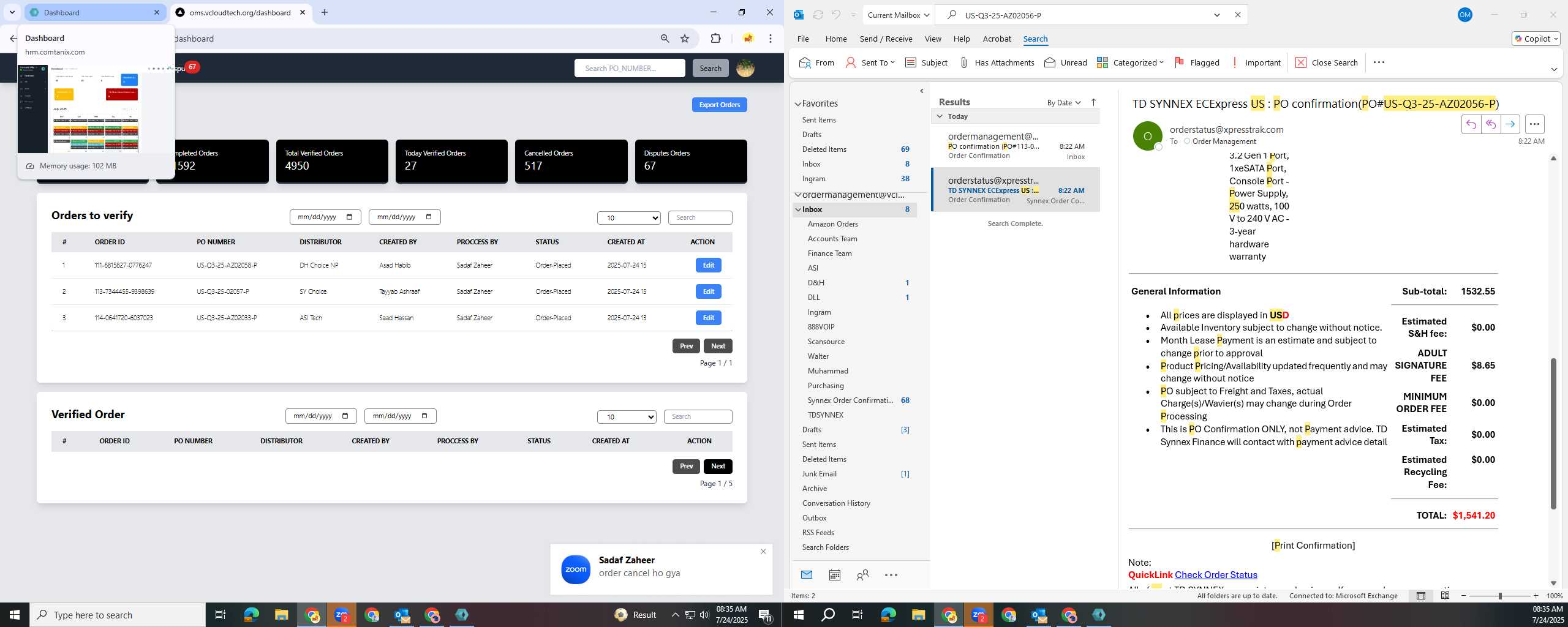Filter search results by Important
Viewport: 1568px width, 627px height.
(x=1256, y=62)
